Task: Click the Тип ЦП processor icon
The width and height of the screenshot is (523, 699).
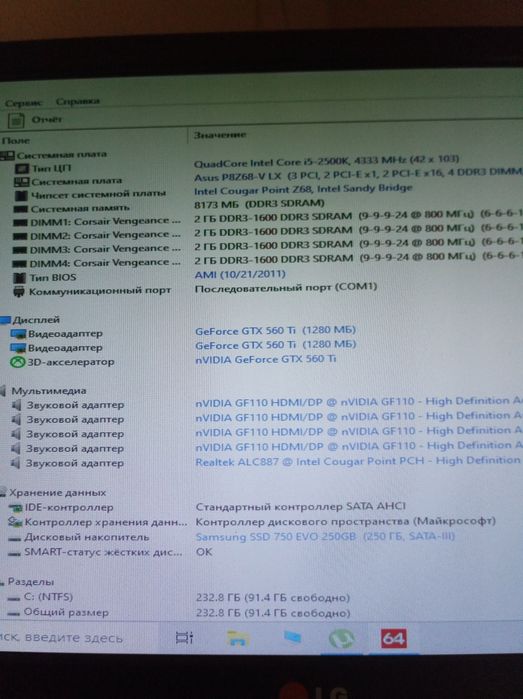Action: click(x=21, y=169)
